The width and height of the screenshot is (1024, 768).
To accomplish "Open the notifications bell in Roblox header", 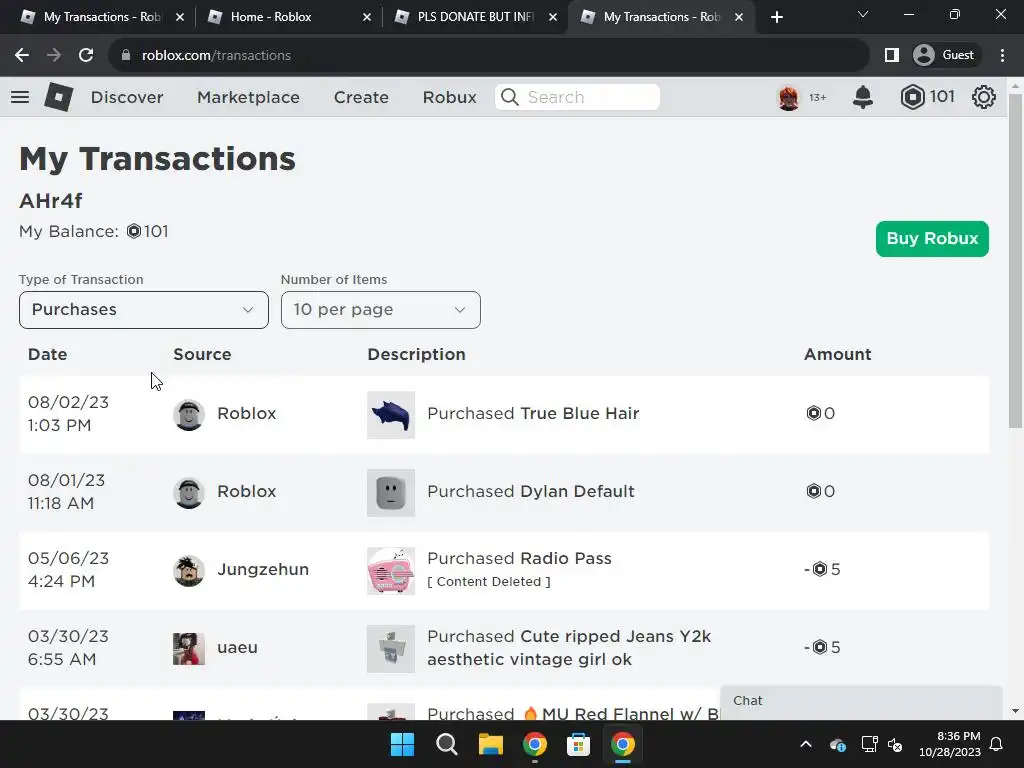I will pyautogui.click(x=863, y=97).
